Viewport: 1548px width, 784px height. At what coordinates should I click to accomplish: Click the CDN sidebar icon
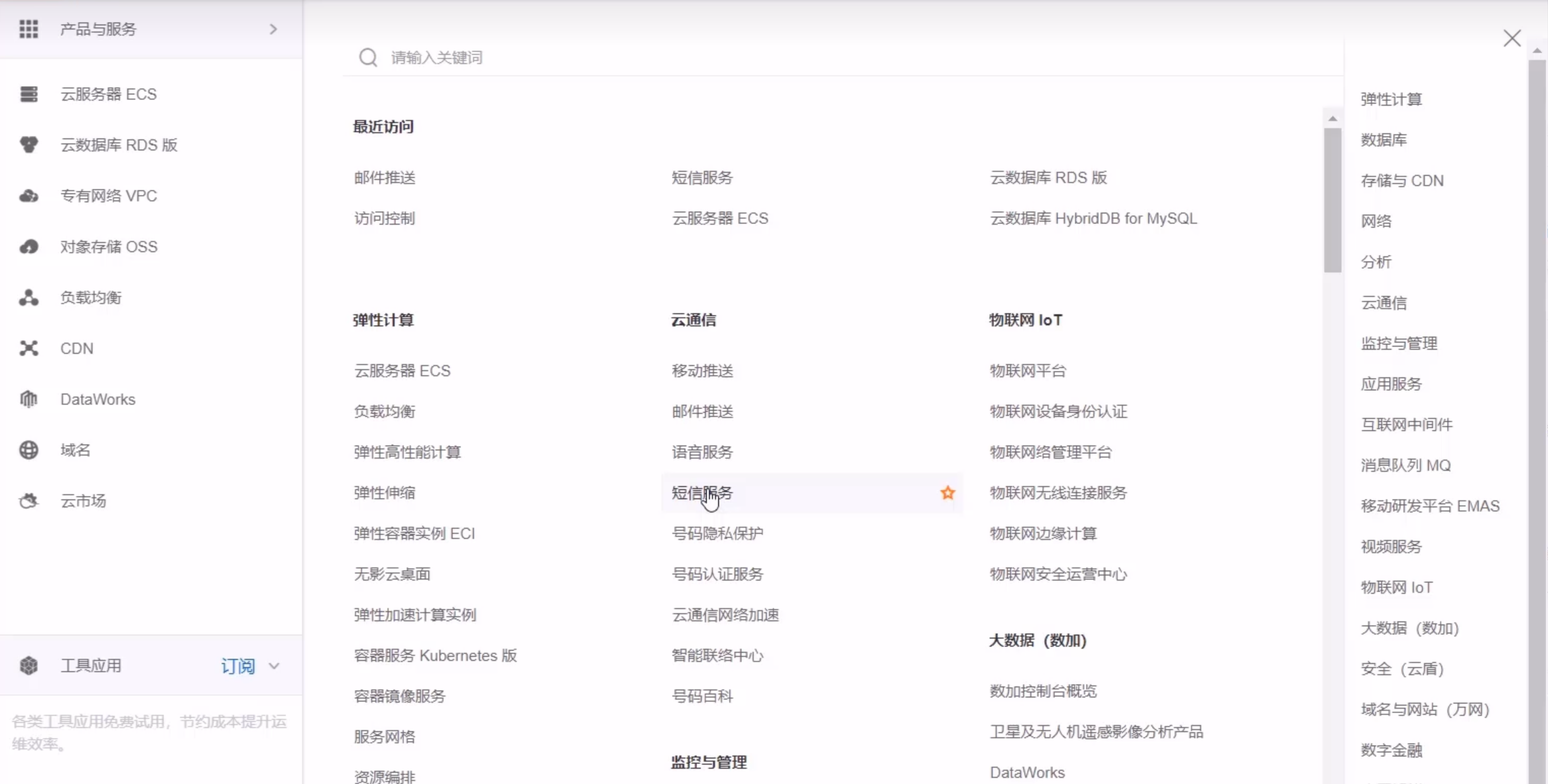[28, 348]
